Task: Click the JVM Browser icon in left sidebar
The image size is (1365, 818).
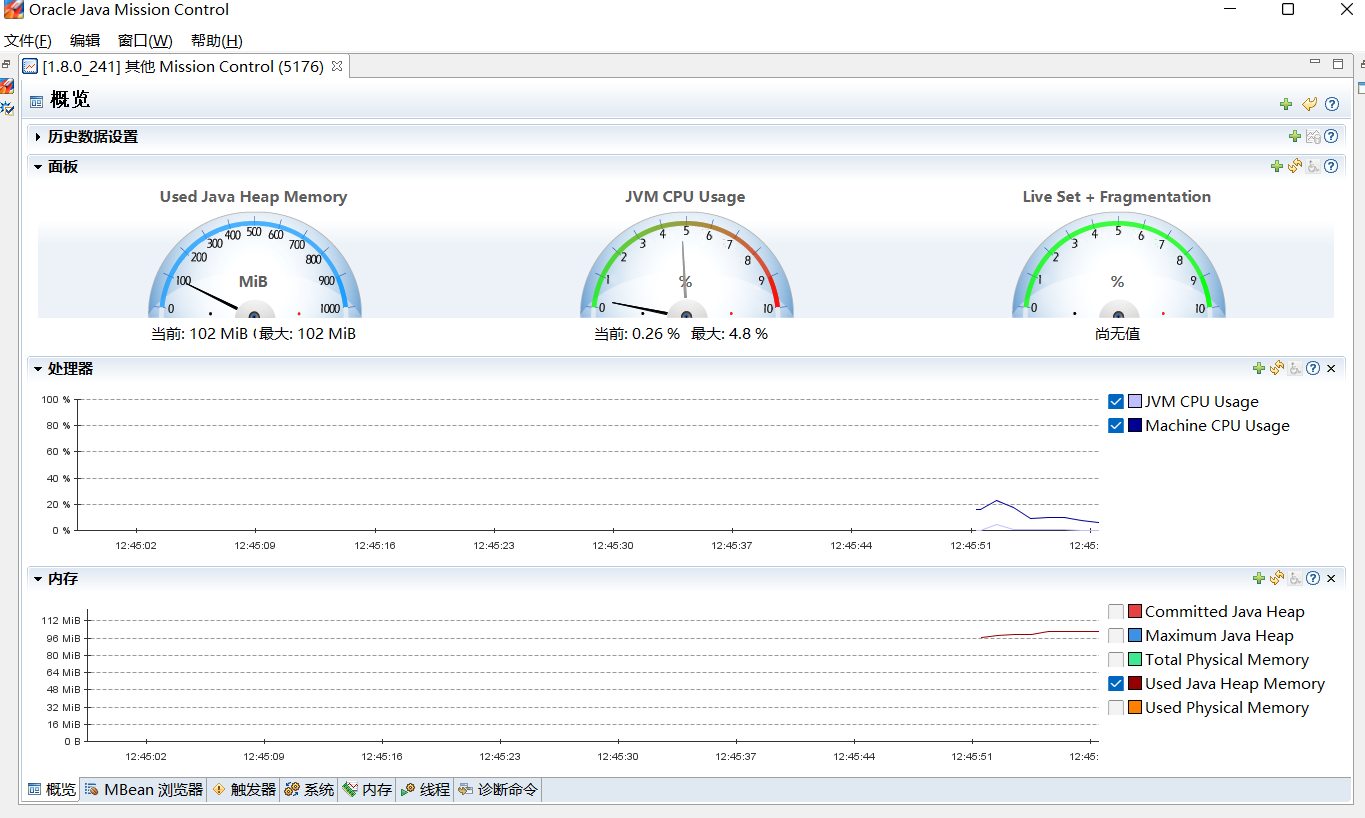Action: tap(7, 87)
